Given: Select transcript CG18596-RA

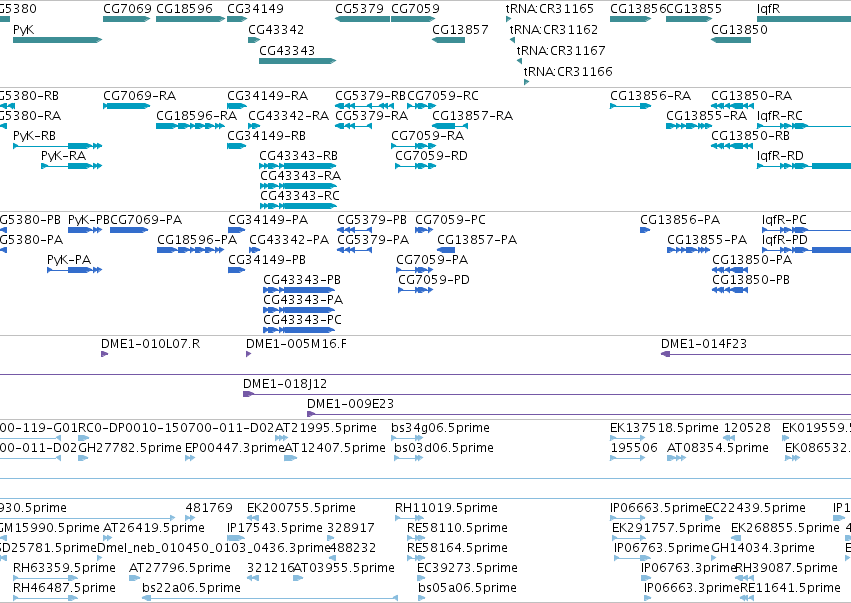Looking at the screenshot, I should (x=190, y=126).
